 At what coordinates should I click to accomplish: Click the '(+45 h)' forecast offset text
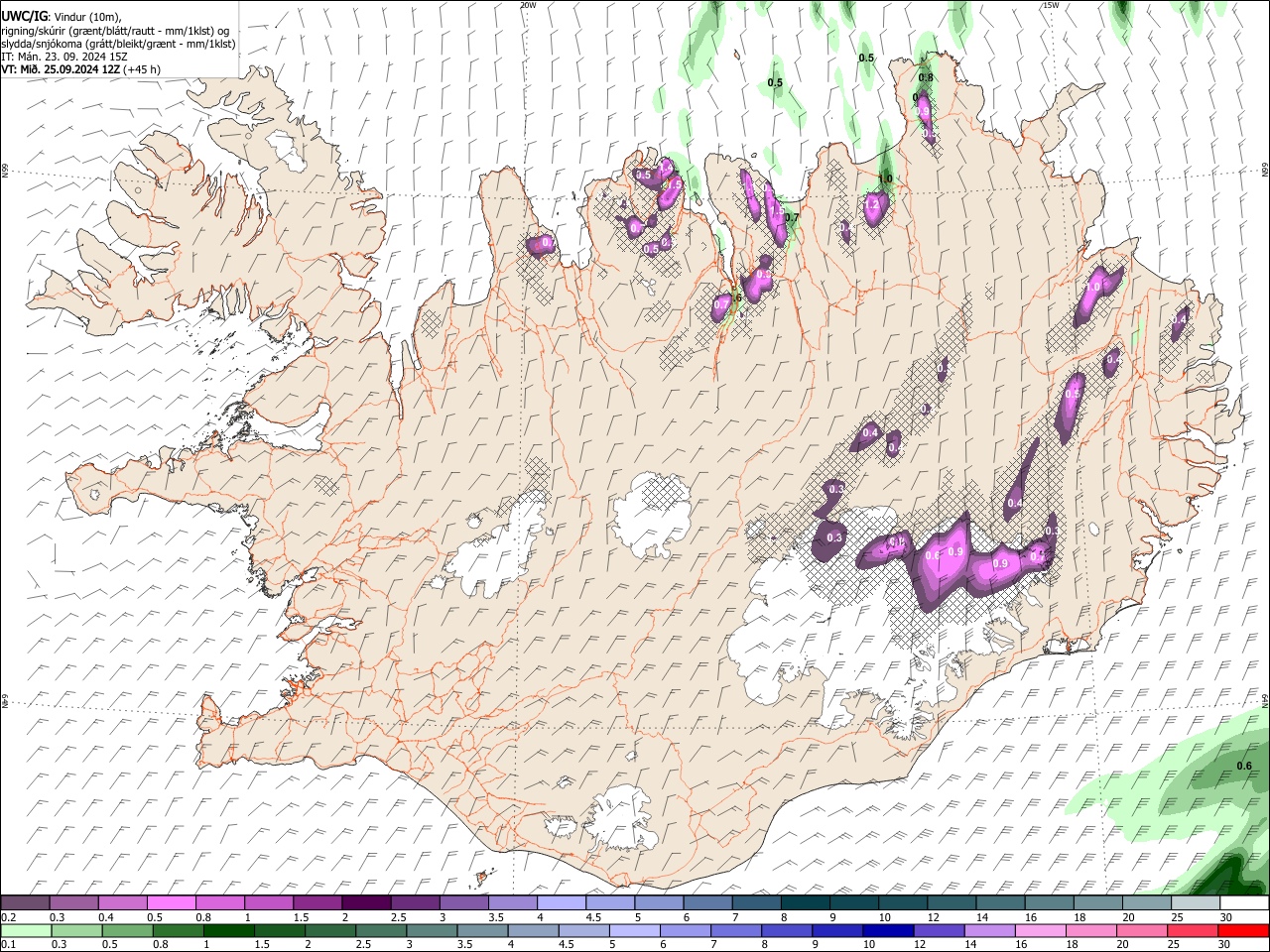pyautogui.click(x=143, y=69)
